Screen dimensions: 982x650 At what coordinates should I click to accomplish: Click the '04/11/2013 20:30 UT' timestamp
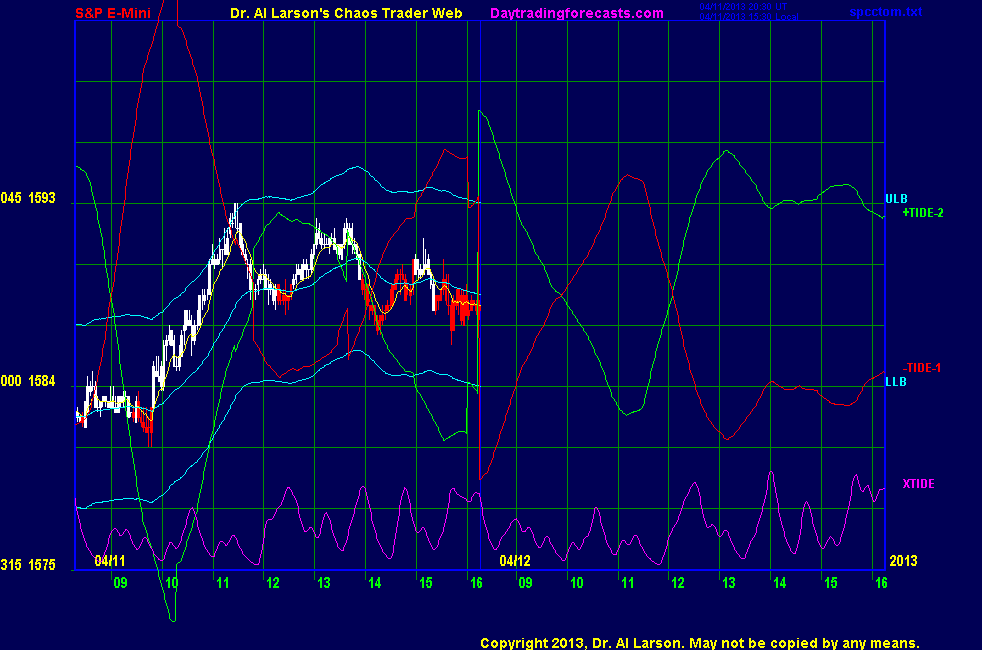pos(743,7)
